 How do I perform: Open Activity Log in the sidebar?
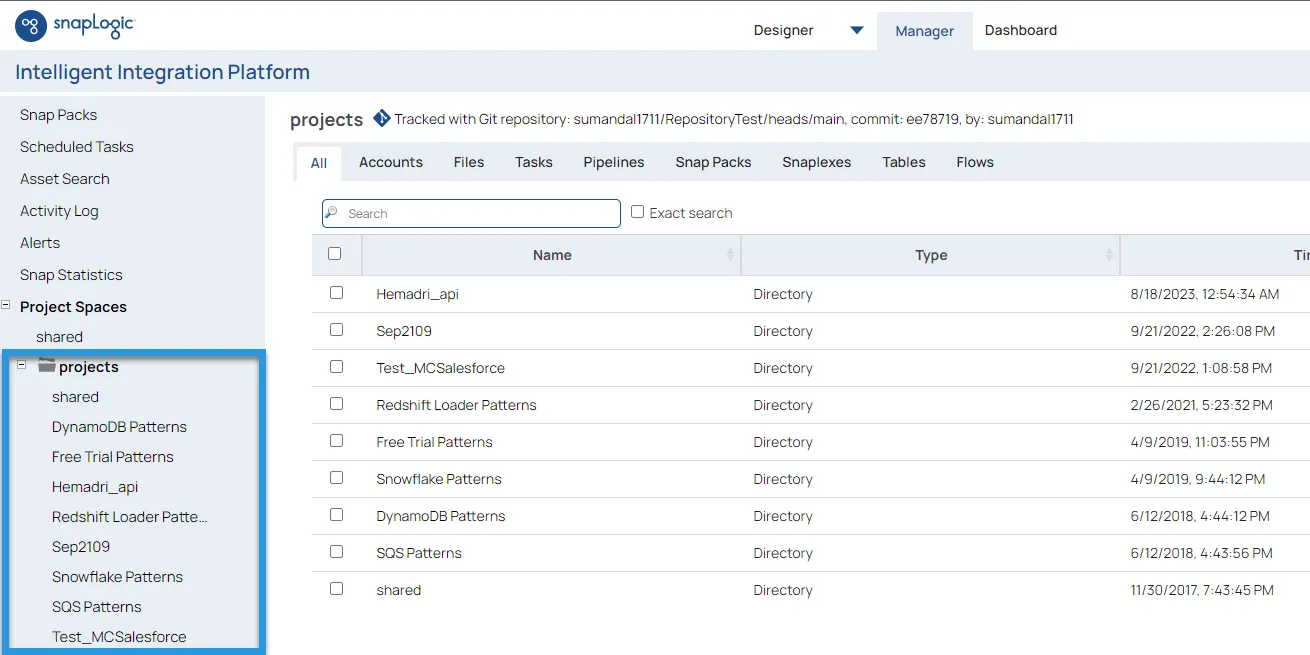(59, 211)
